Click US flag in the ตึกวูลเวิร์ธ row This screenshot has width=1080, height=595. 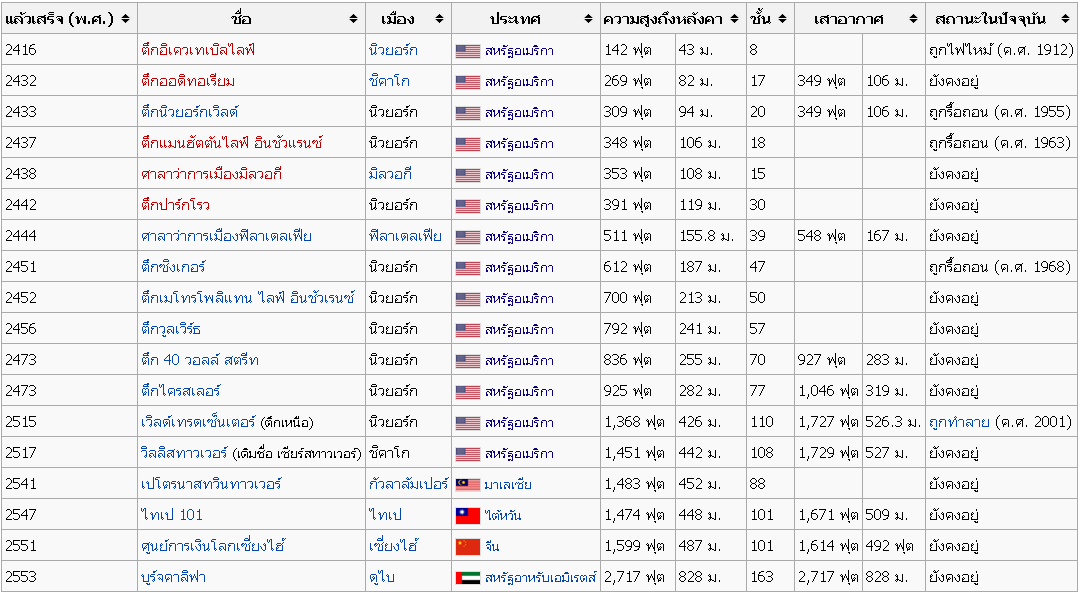(467, 330)
